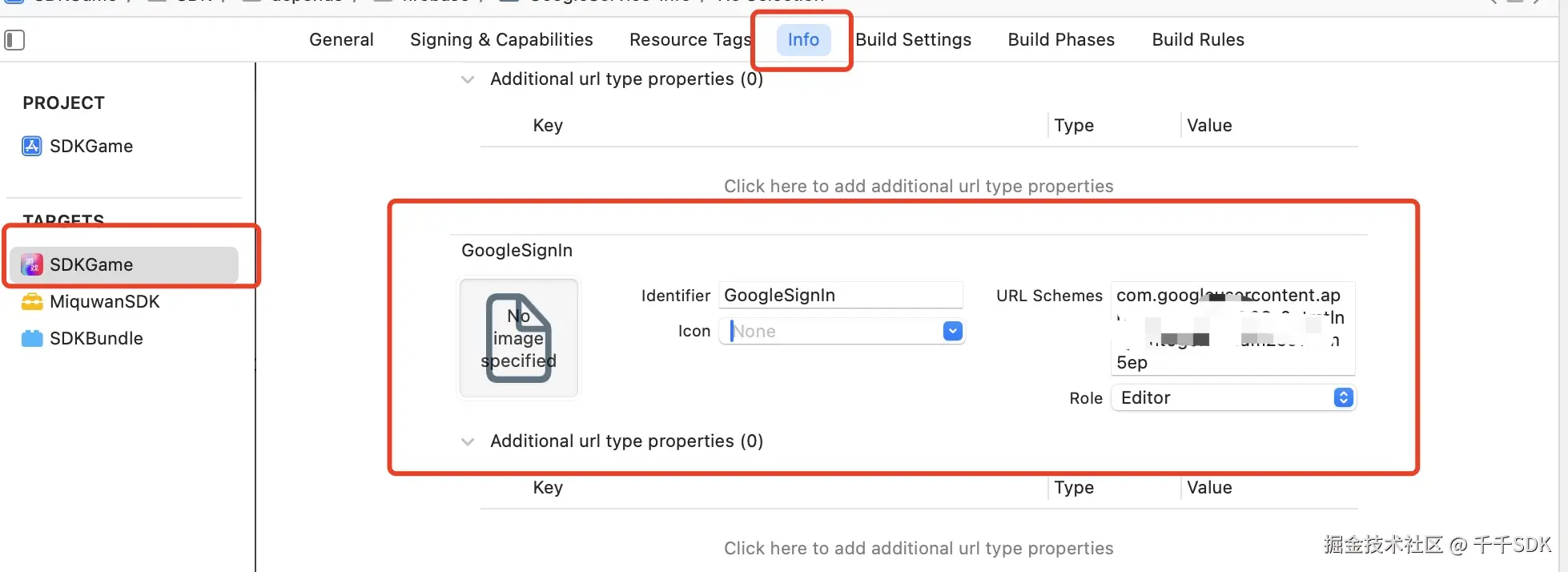The height and width of the screenshot is (572, 1568).
Task: Click the Identifier field containing GoogleSignIn
Action: click(x=840, y=296)
